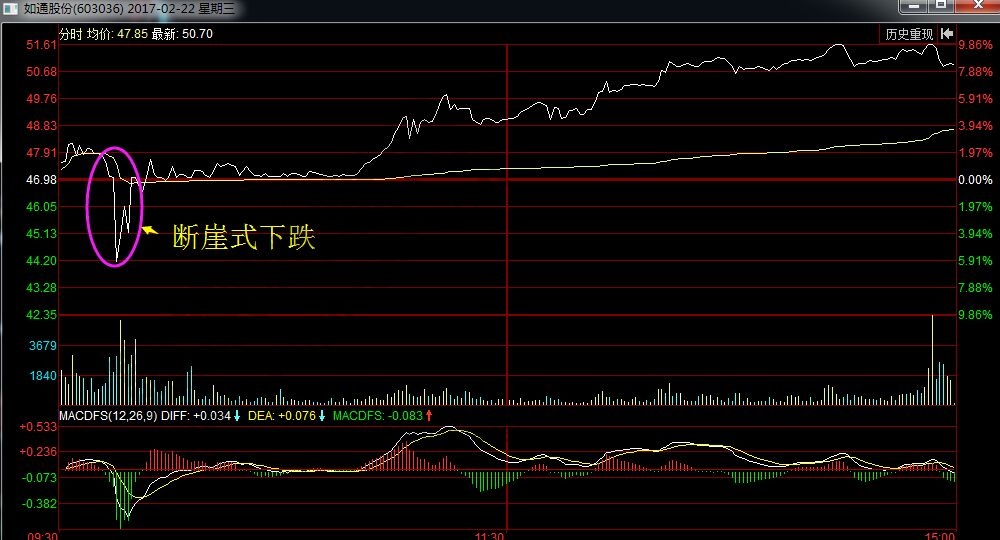
Task: Click the left arrow icon beside 历史重现
Action: pyautogui.click(x=946, y=34)
